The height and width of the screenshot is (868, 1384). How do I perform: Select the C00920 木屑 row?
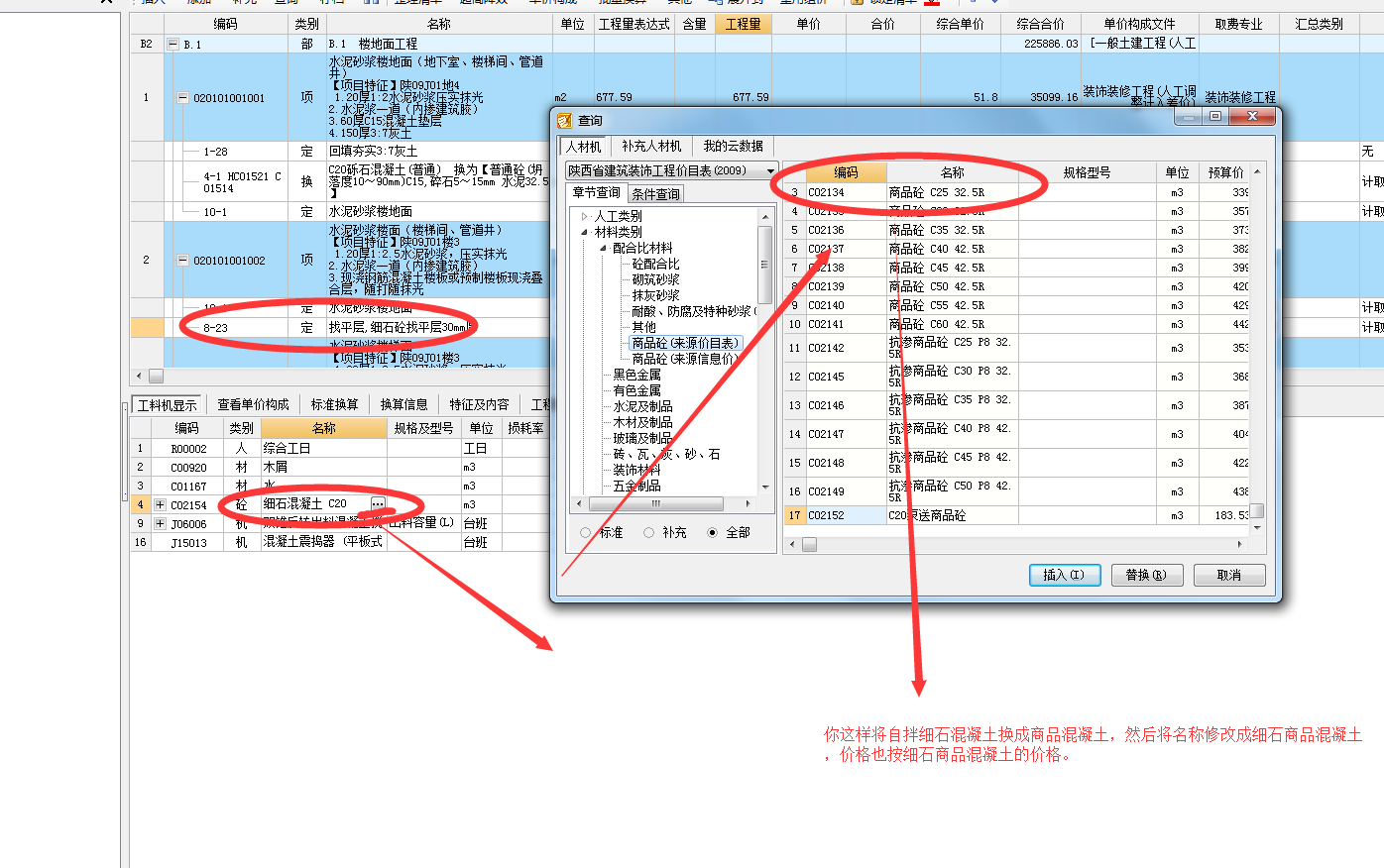(x=340, y=467)
